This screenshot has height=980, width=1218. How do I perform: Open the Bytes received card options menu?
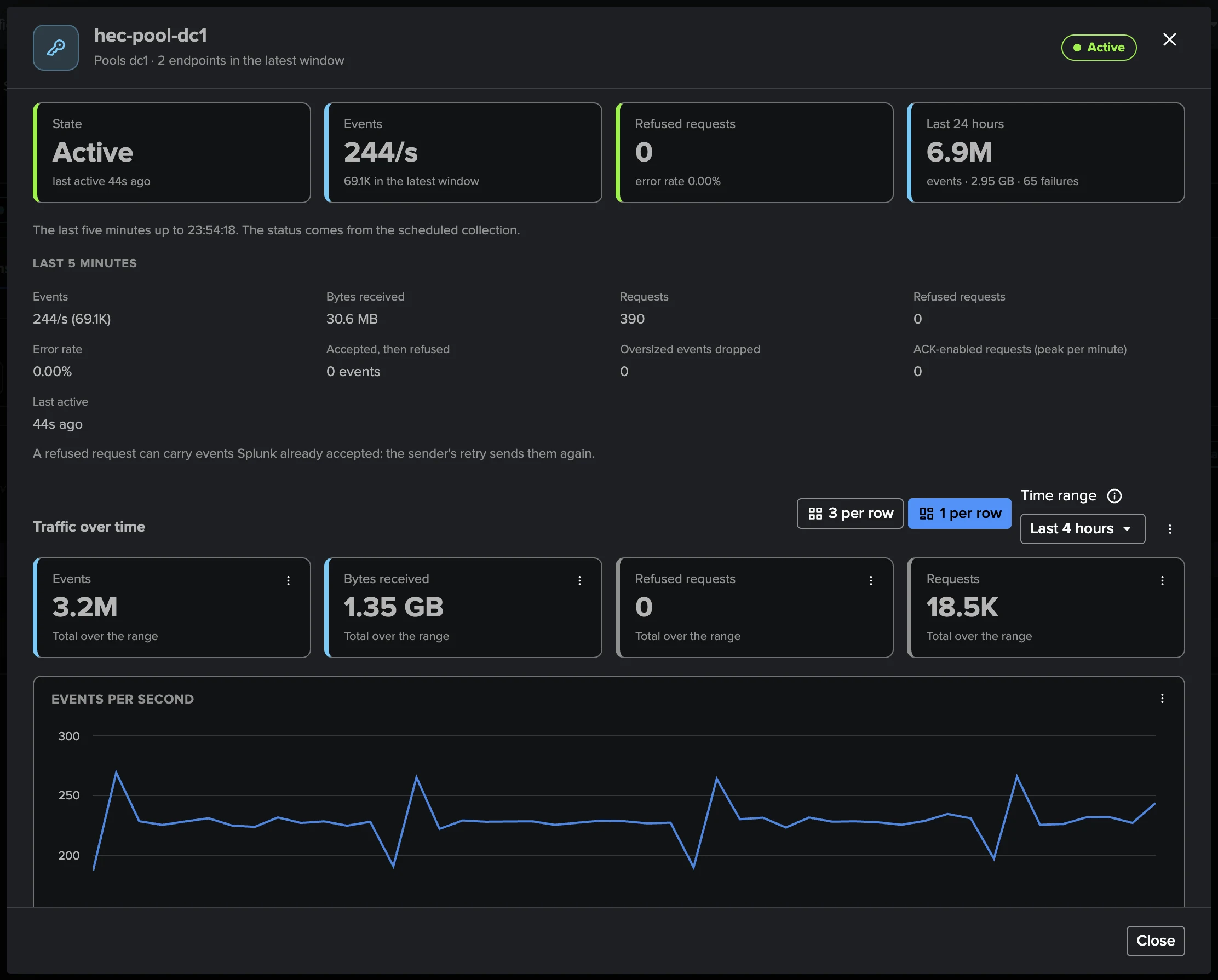(579, 580)
